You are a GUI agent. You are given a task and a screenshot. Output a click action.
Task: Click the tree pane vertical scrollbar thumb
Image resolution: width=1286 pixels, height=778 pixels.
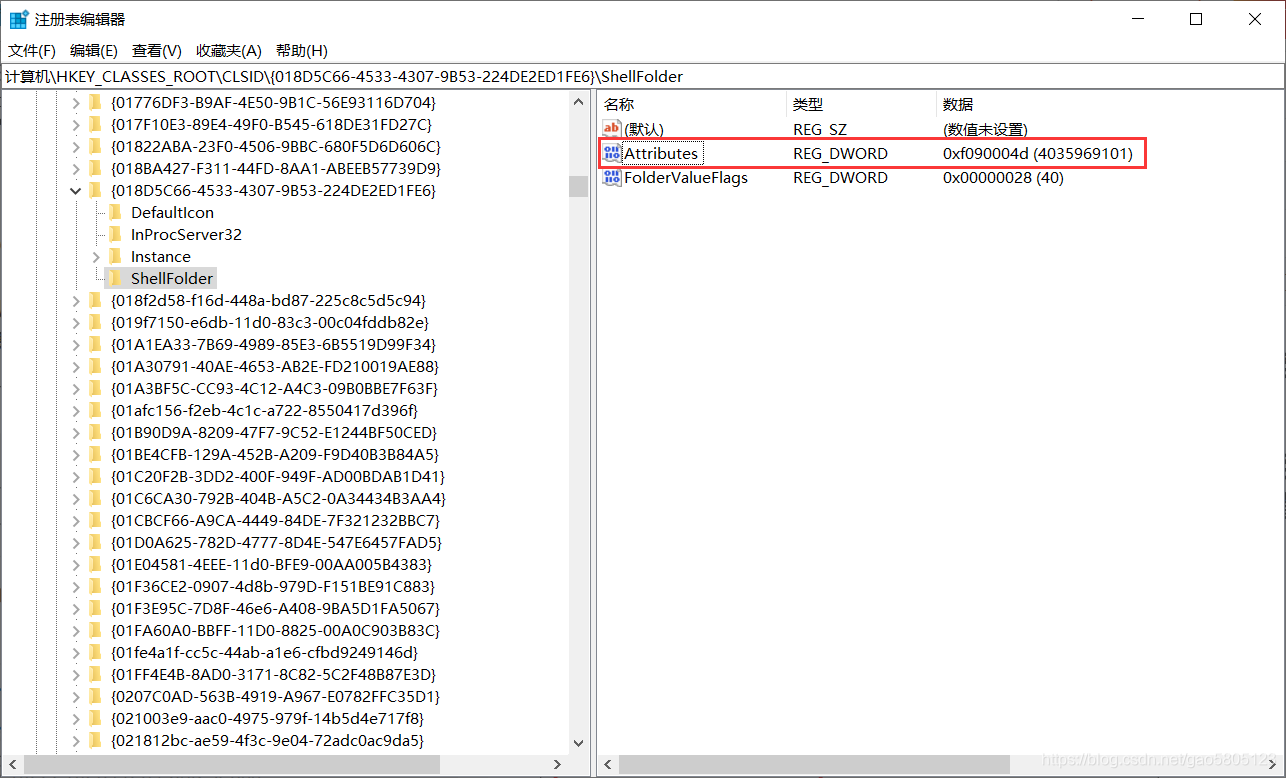[578, 187]
